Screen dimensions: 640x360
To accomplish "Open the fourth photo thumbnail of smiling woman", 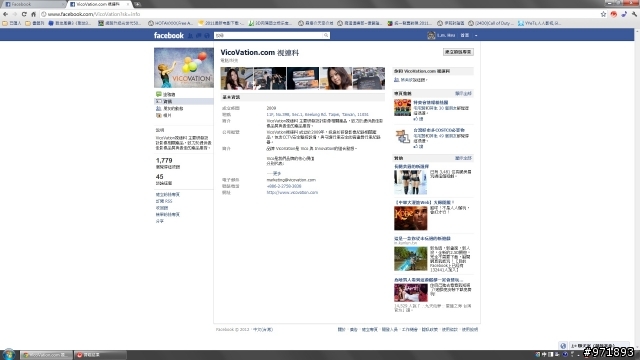I will tap(336, 78).
